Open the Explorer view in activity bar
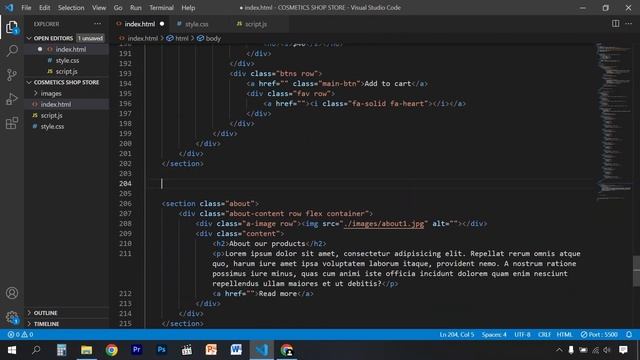This screenshot has width=640, height=360. (x=12, y=28)
